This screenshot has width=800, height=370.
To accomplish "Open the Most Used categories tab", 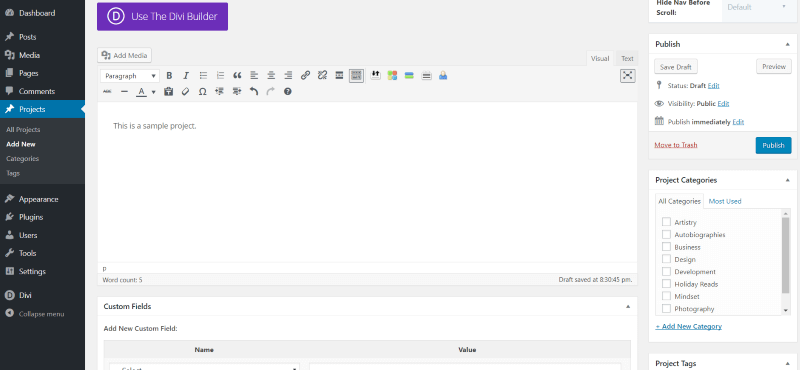I will click(724, 201).
